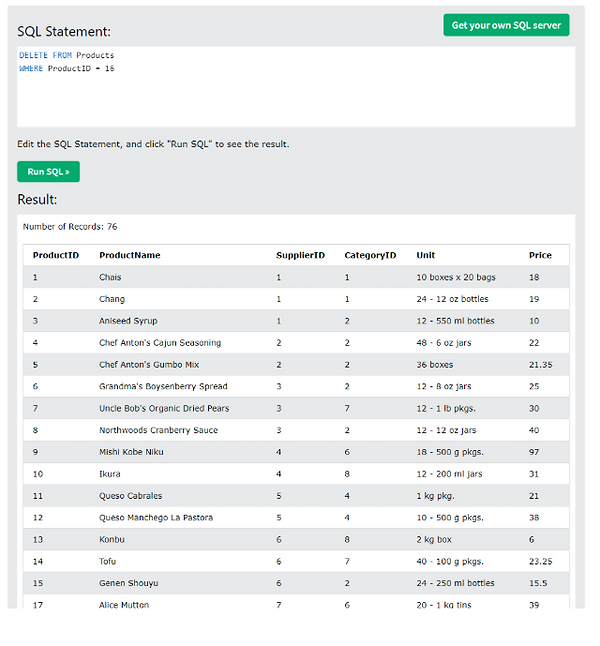Click price 23.25 in Tofu row
Image resolution: width=600 pixels, height=646 pixels.
541,561
